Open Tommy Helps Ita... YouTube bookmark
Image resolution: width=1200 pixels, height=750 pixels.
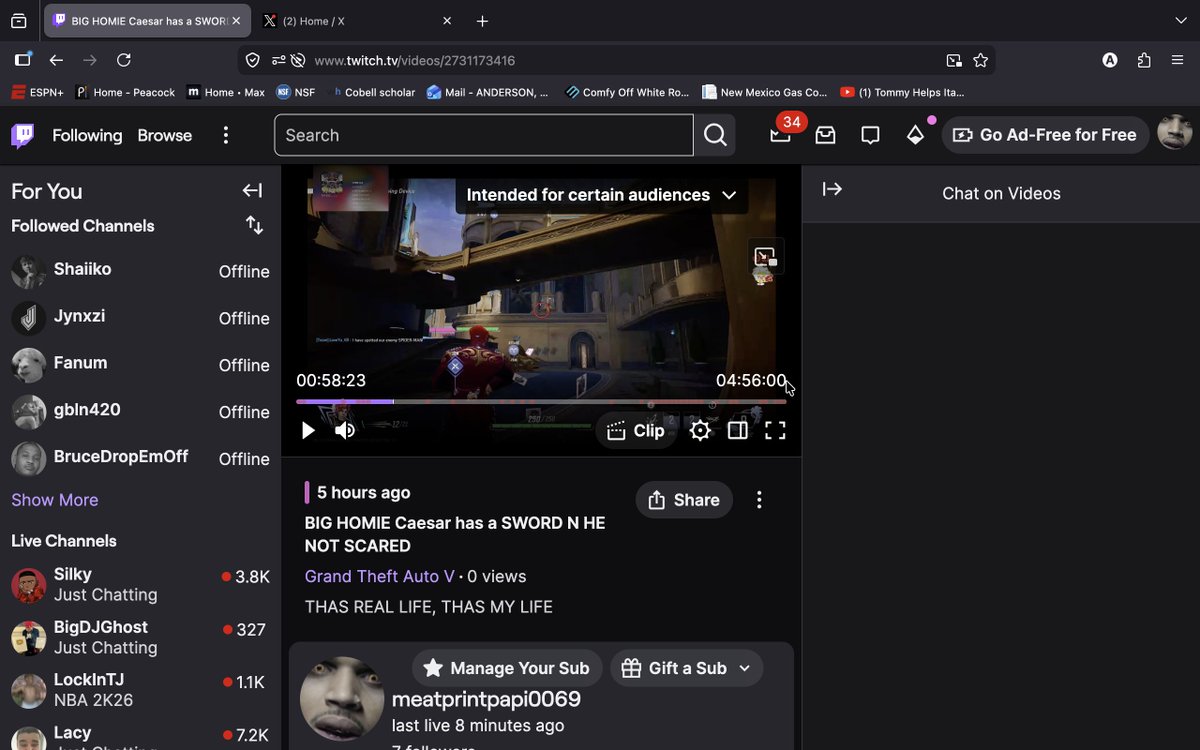903,92
